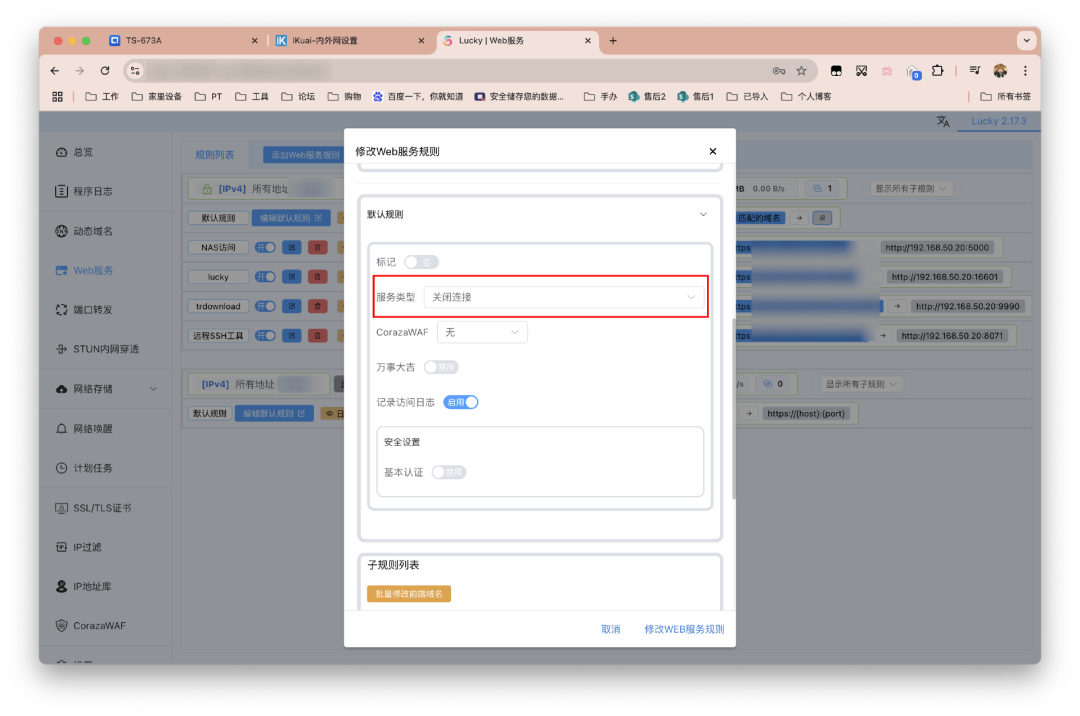1080x716 pixels.
Task: Toggle the 标记 switch
Action: [421, 262]
